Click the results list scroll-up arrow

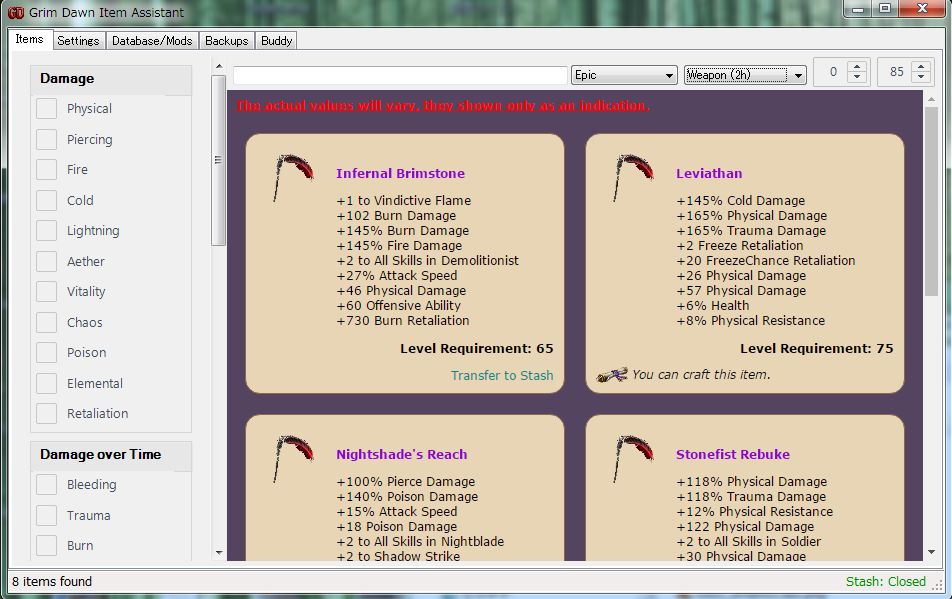coord(931,99)
